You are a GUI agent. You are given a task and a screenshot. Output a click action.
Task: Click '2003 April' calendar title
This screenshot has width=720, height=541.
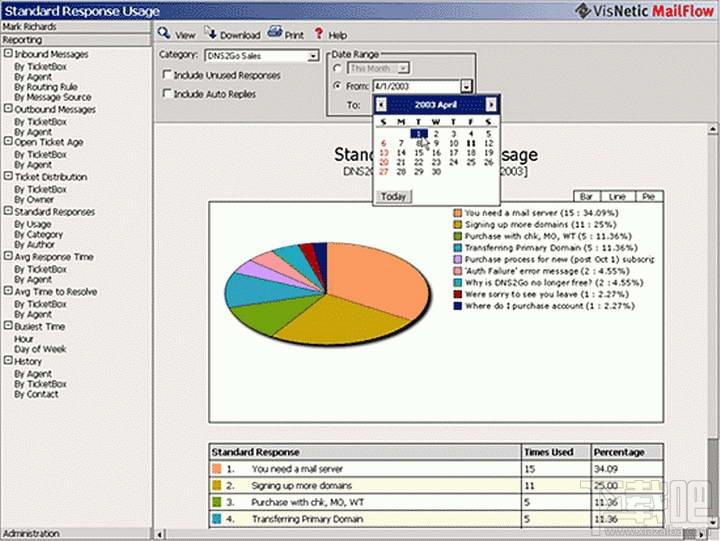pyautogui.click(x=436, y=105)
